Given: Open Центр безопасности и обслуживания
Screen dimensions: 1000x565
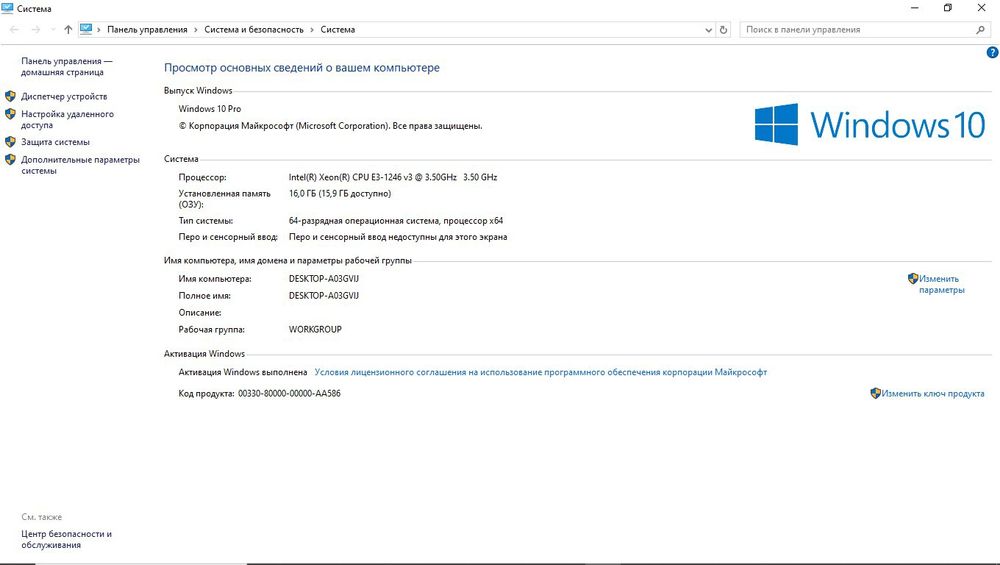Looking at the screenshot, I should pos(66,539).
